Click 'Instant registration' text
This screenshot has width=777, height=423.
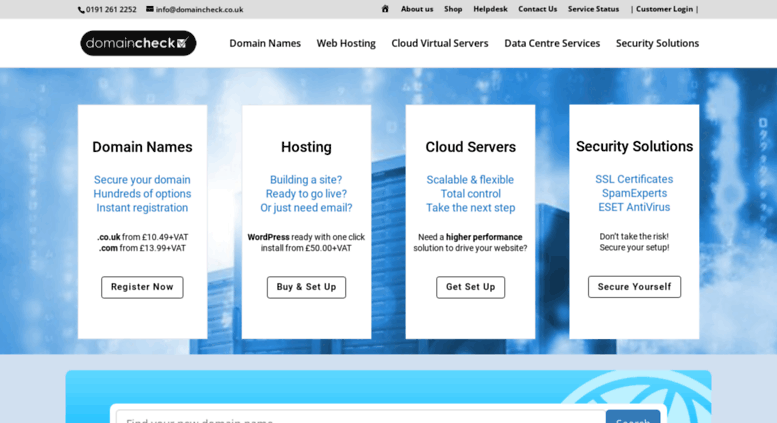pyautogui.click(x=142, y=208)
